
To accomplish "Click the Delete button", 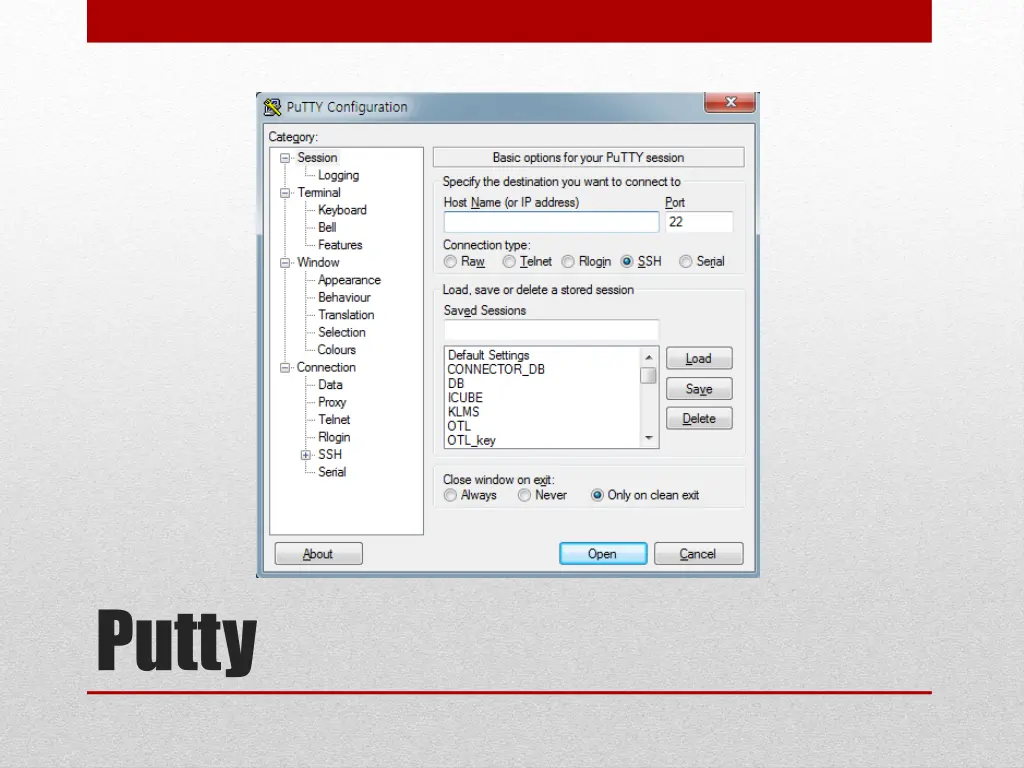I will [699, 419].
